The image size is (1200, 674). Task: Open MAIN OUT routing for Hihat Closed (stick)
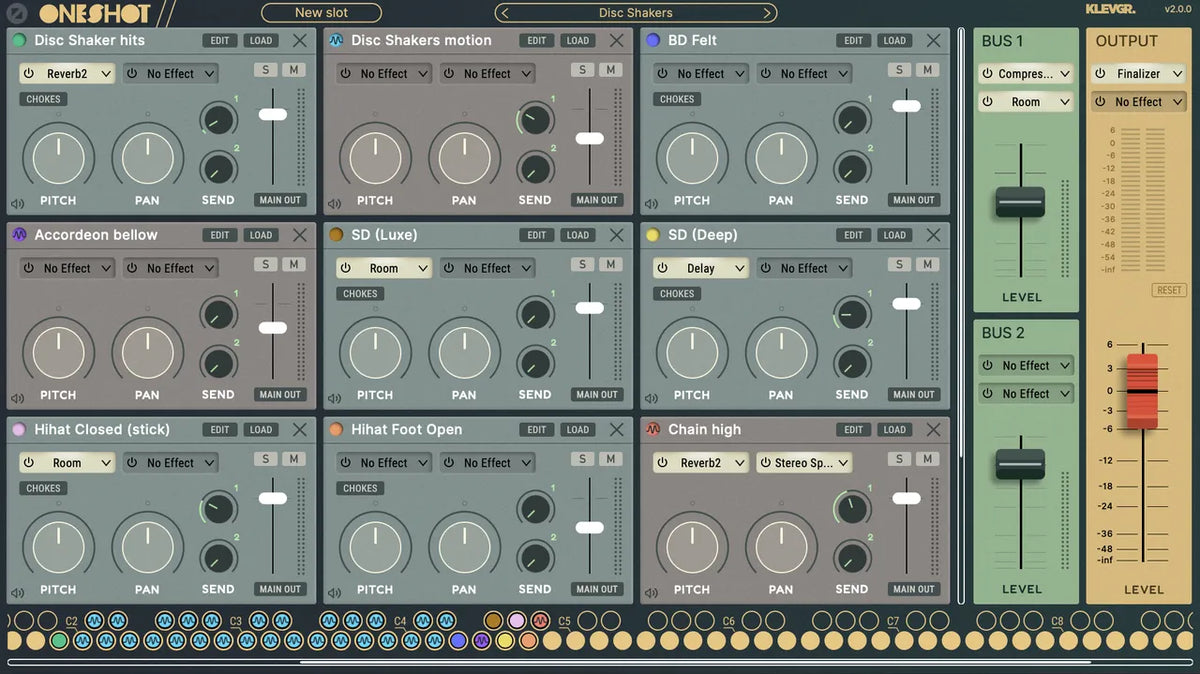pyautogui.click(x=280, y=589)
